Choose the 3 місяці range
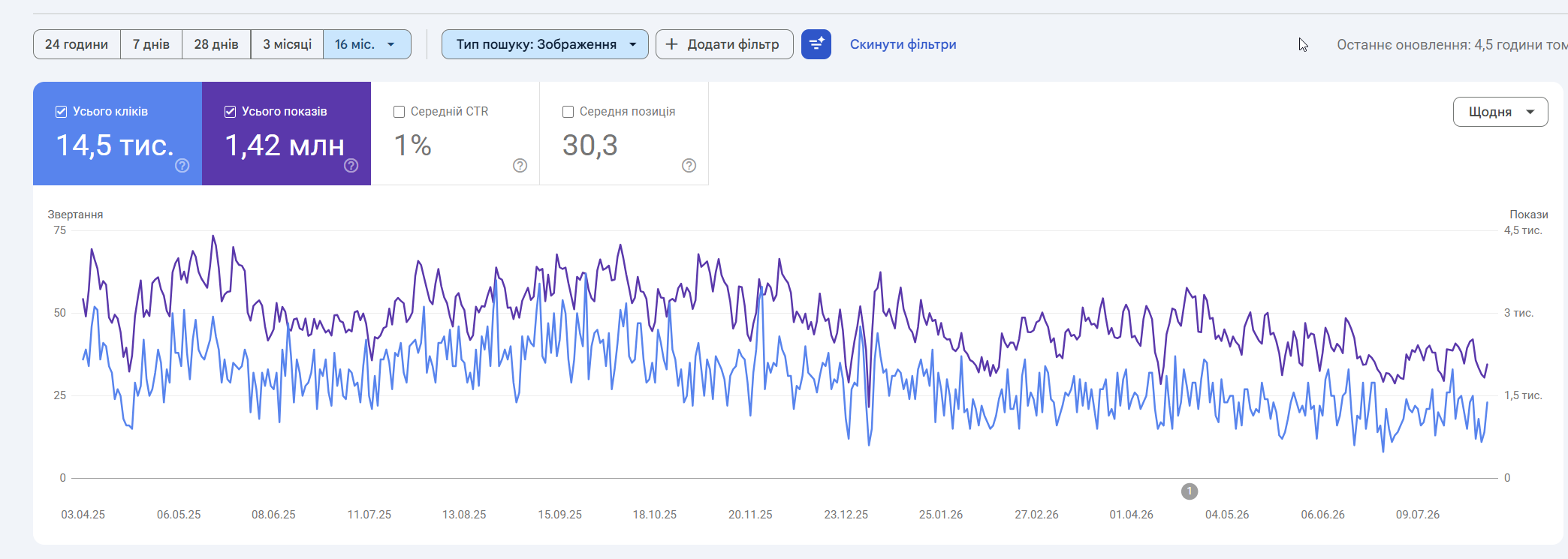This screenshot has width=1568, height=559. click(287, 44)
